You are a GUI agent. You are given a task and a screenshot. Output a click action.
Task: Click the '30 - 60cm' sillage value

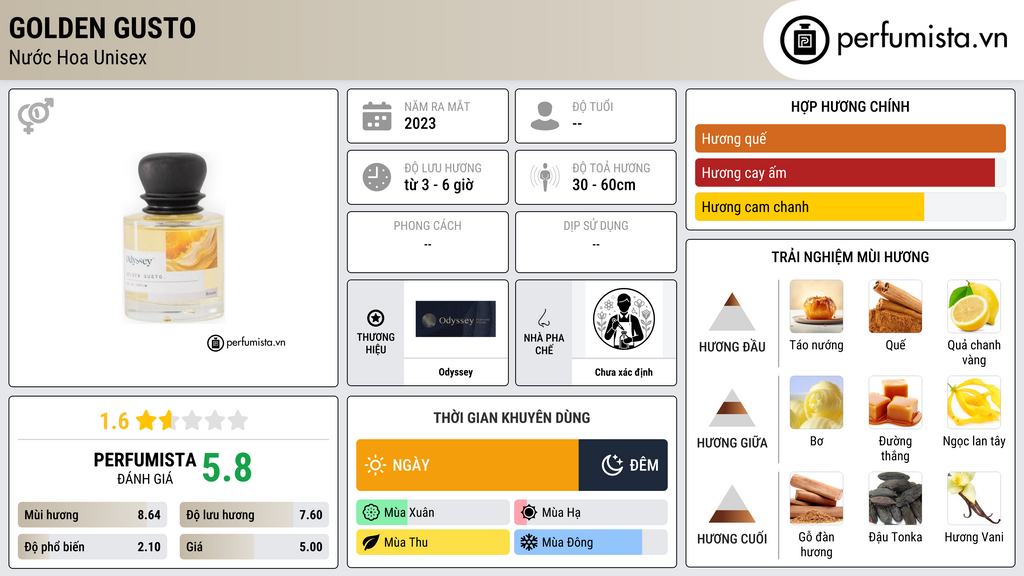[x=604, y=185]
